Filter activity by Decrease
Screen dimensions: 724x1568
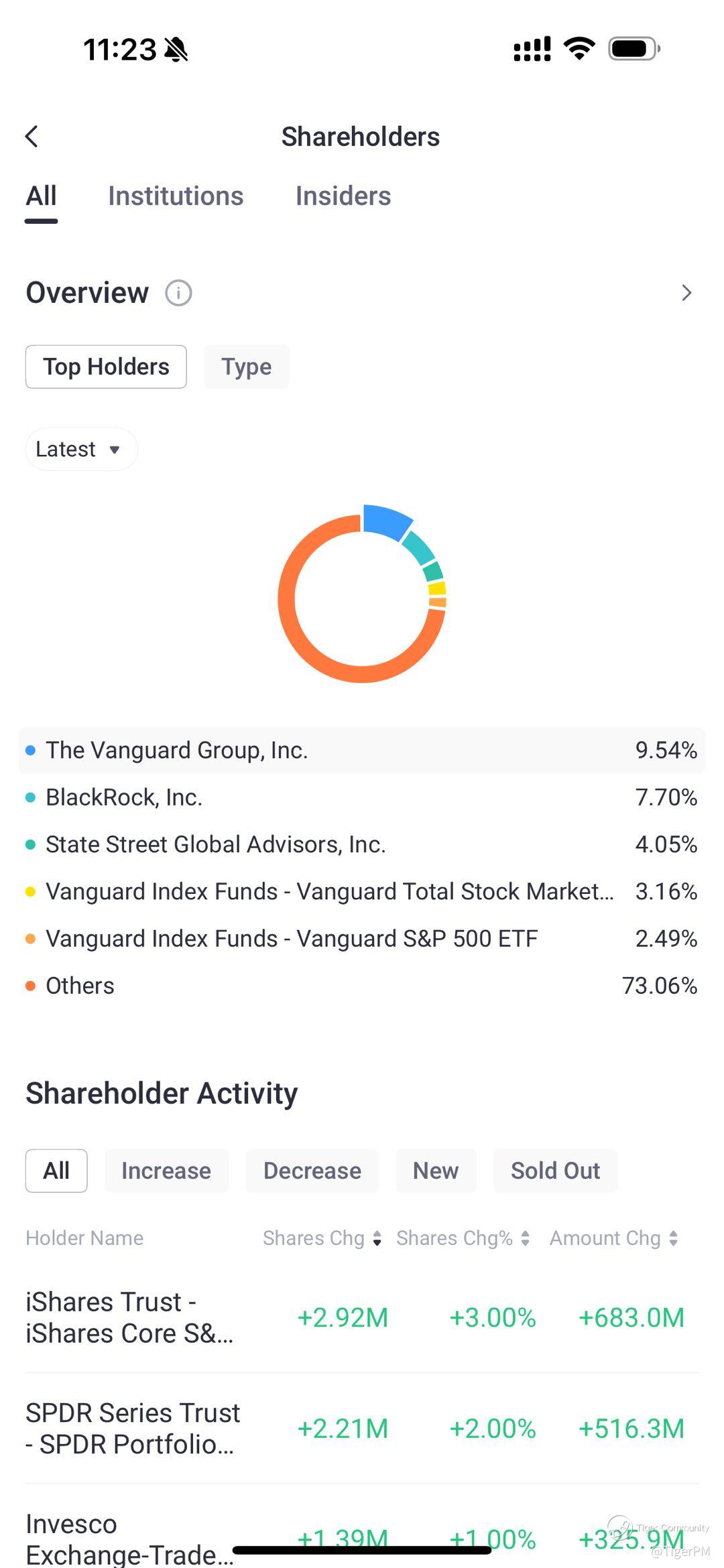click(x=312, y=1171)
